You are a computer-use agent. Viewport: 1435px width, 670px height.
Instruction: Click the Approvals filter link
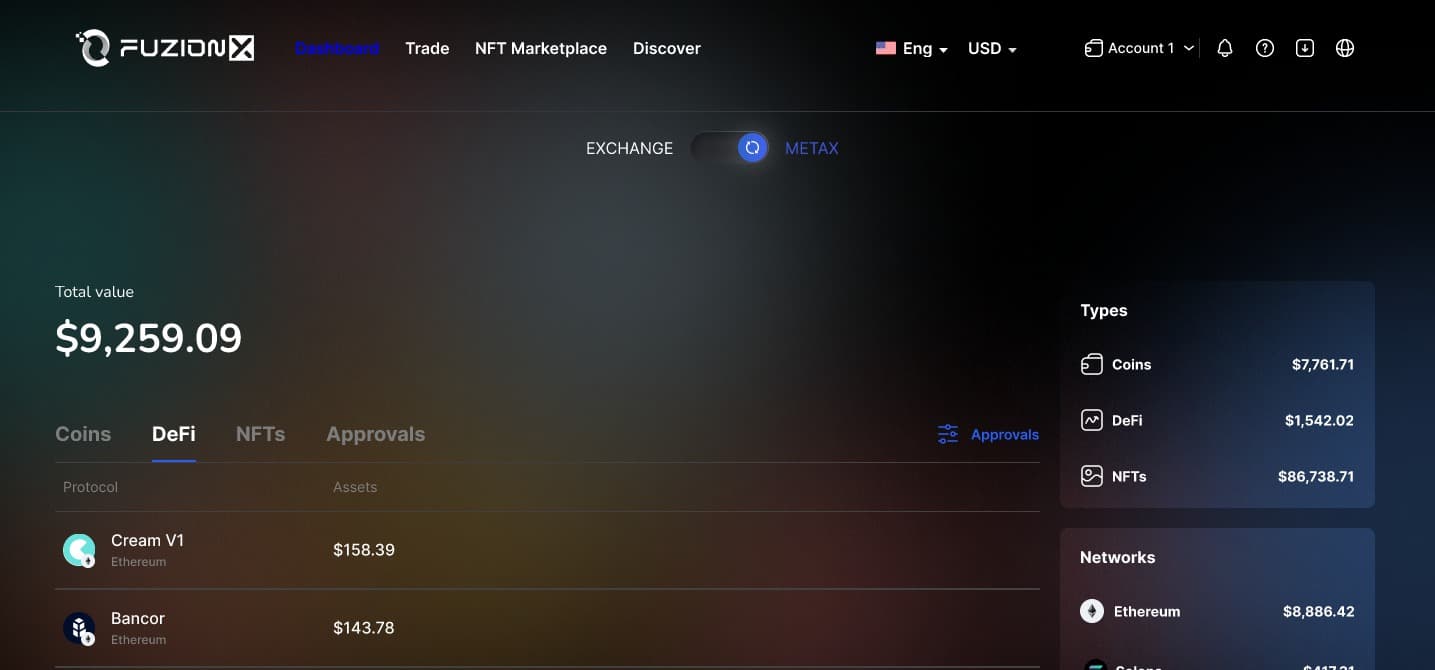point(988,434)
